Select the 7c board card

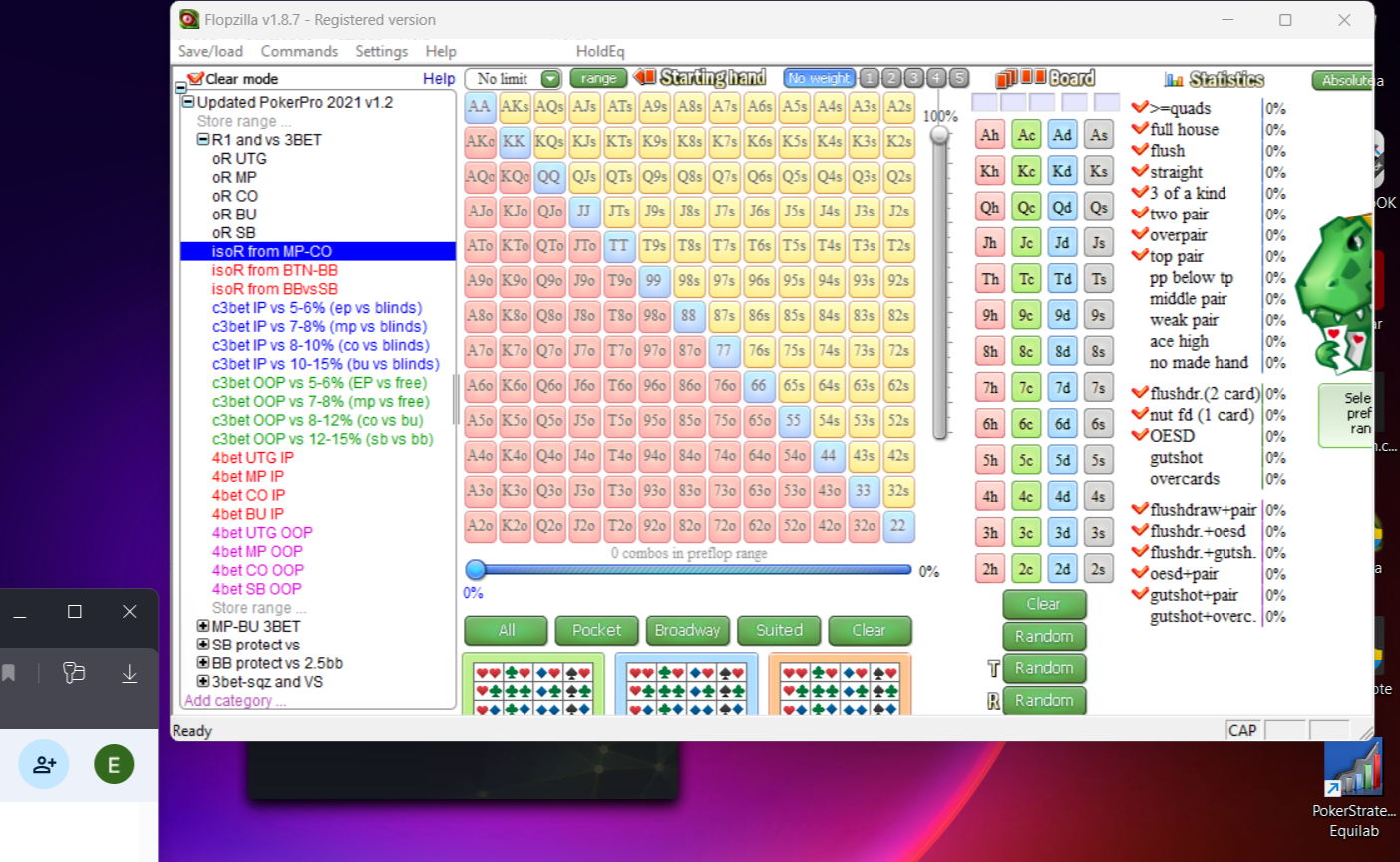1026,388
